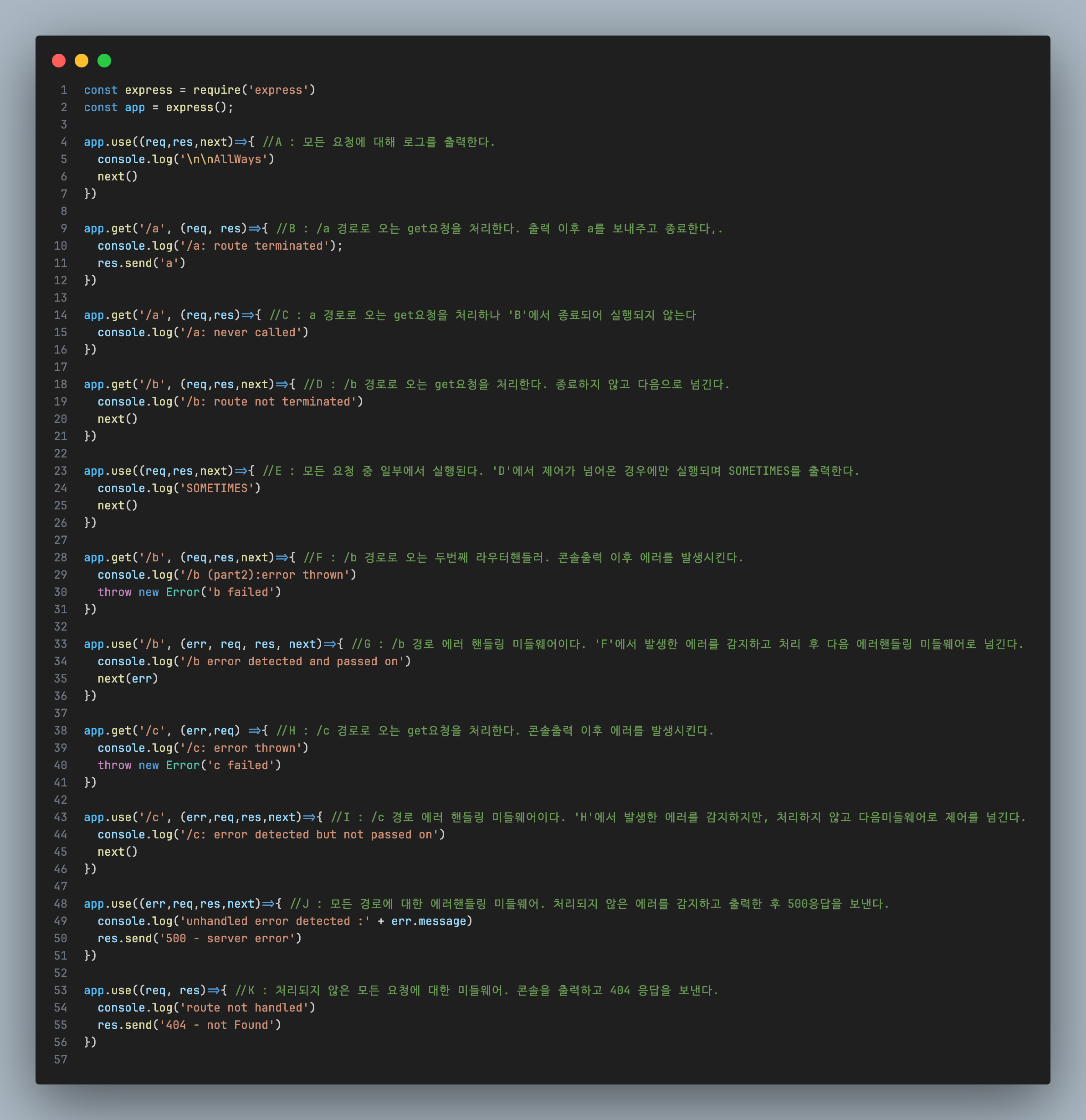Click Error class before 'c failed'
This screenshot has width=1086, height=1120.
[x=183, y=765]
